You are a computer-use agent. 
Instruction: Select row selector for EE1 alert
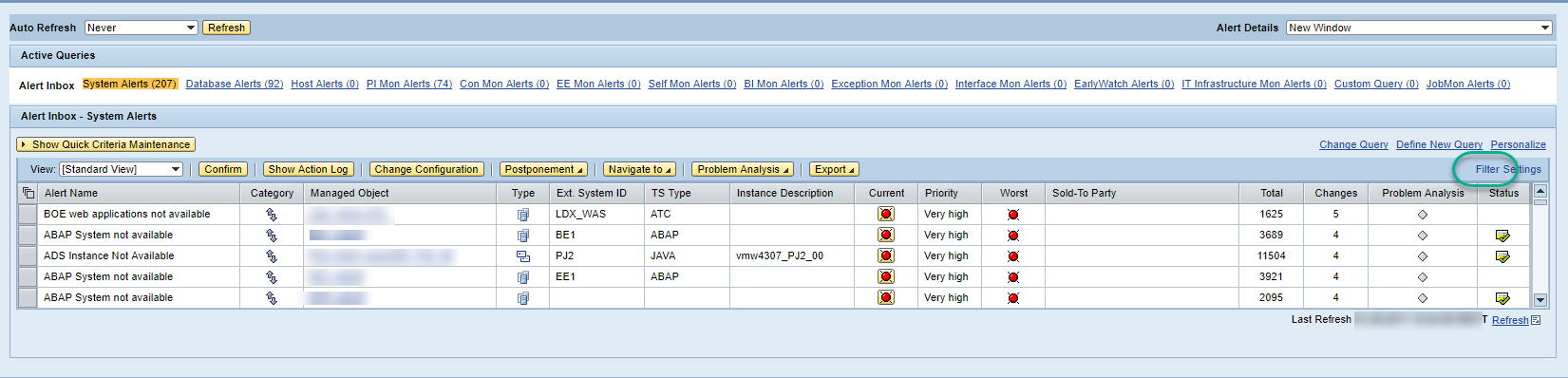click(28, 277)
